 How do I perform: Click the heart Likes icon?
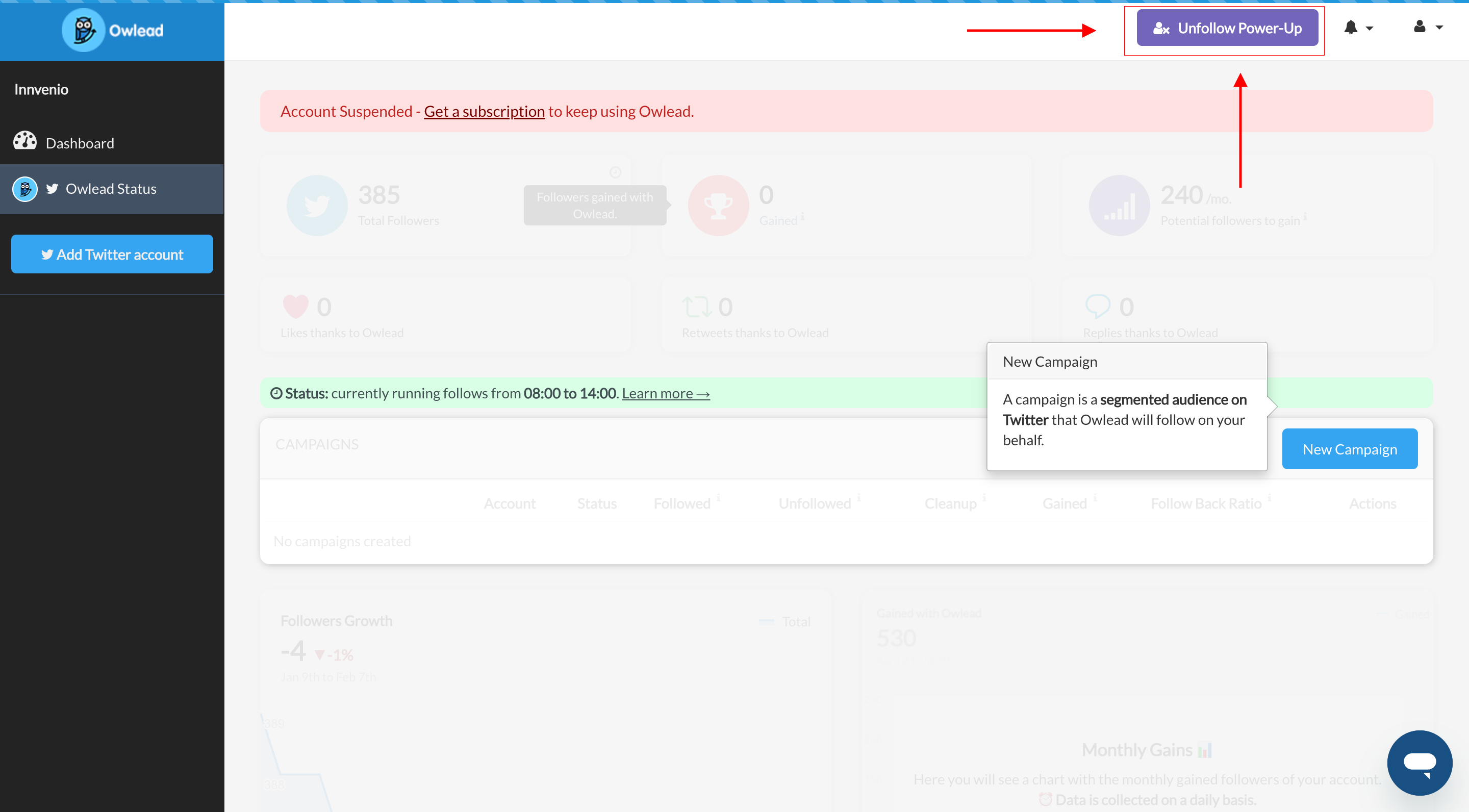click(x=295, y=306)
